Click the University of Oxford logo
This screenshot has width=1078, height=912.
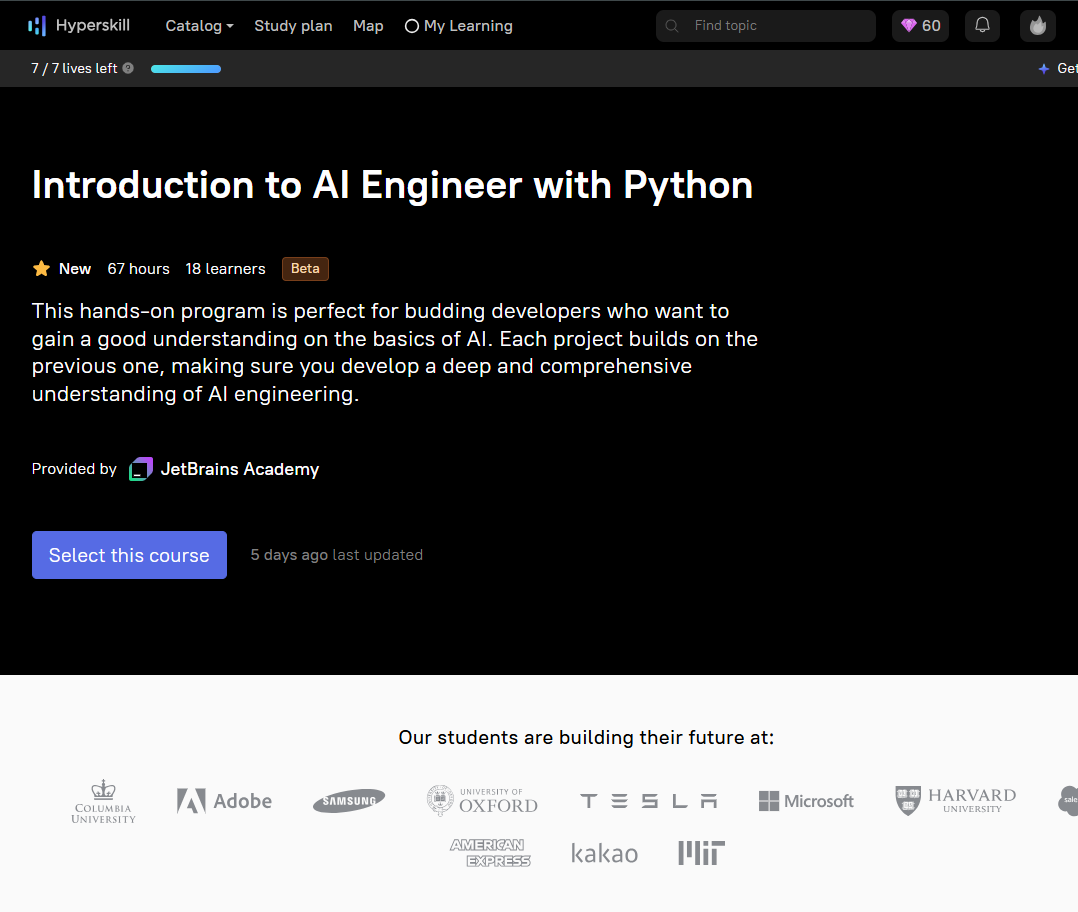coord(482,801)
